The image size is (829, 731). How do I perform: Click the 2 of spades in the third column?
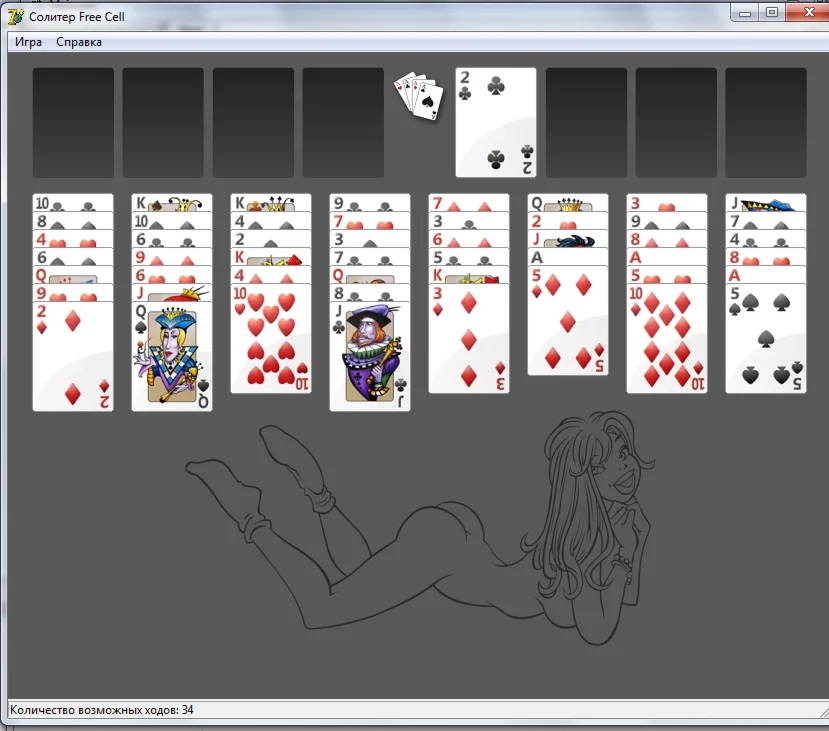(x=271, y=239)
